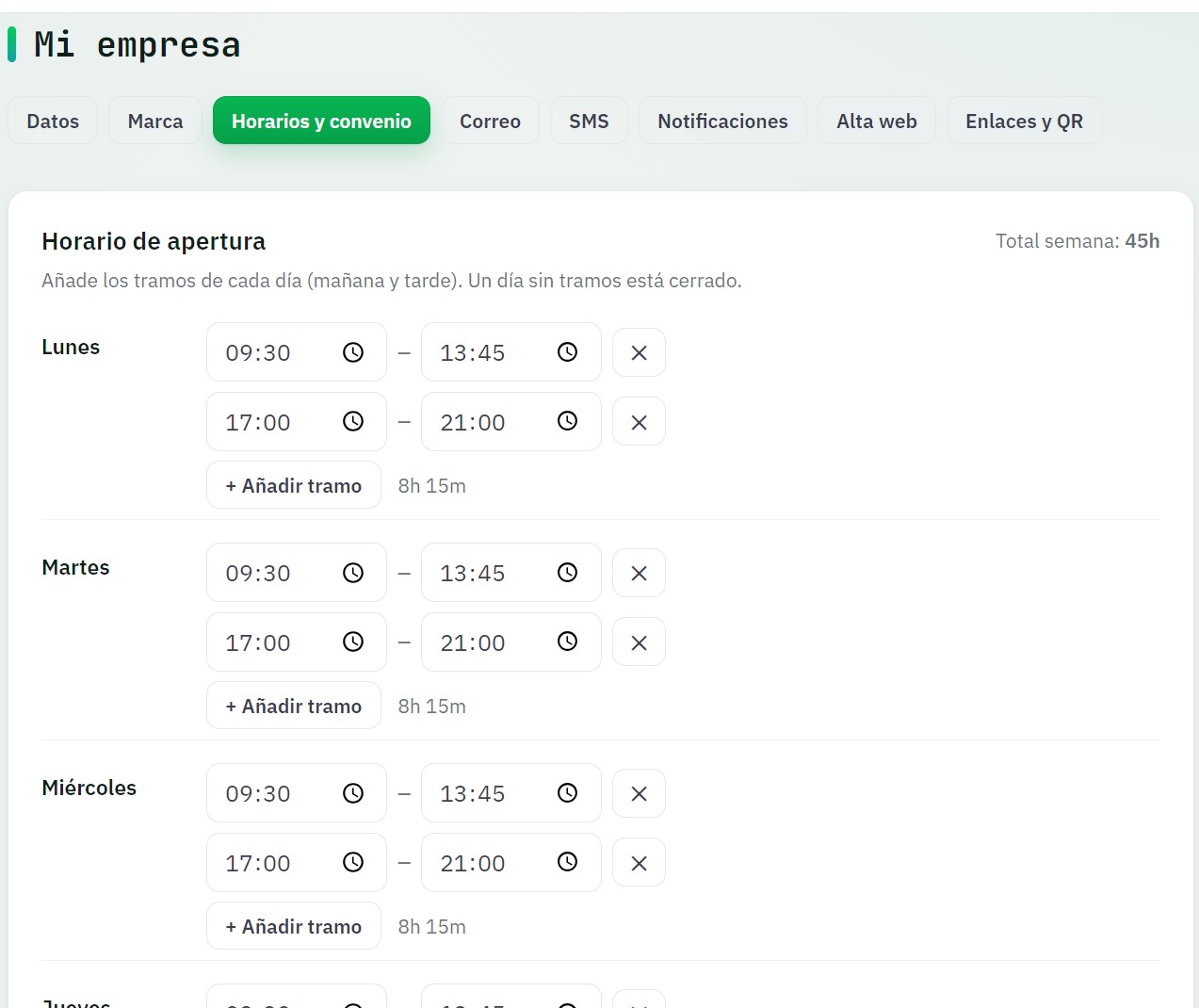The image size is (1199, 1008).
Task: Open the Correo tab
Action: (x=490, y=121)
